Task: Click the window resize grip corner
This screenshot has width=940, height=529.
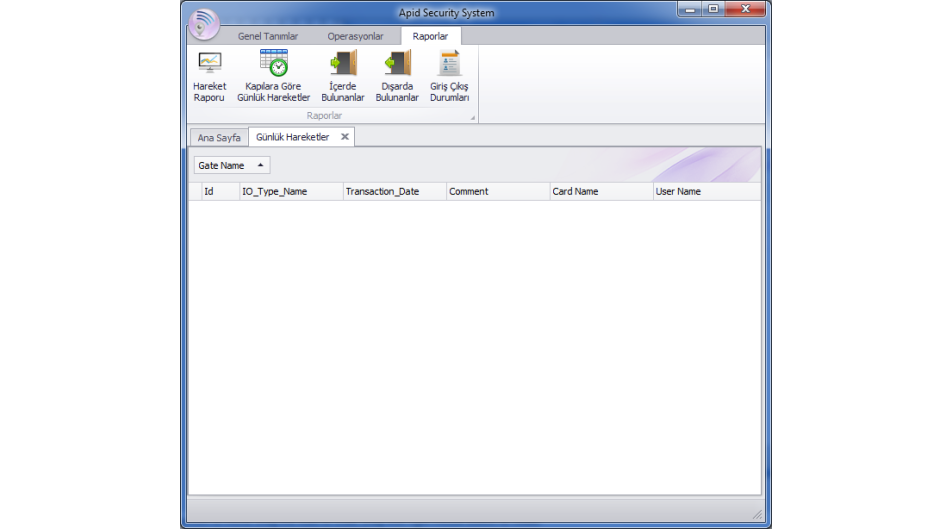Action: (758, 515)
